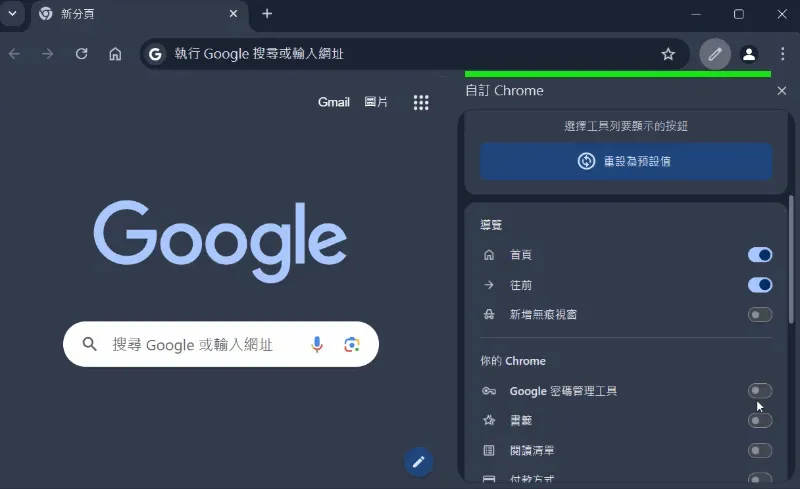Click the 重設為預設值 button
The width and height of the screenshot is (800, 489).
pyautogui.click(x=626, y=161)
